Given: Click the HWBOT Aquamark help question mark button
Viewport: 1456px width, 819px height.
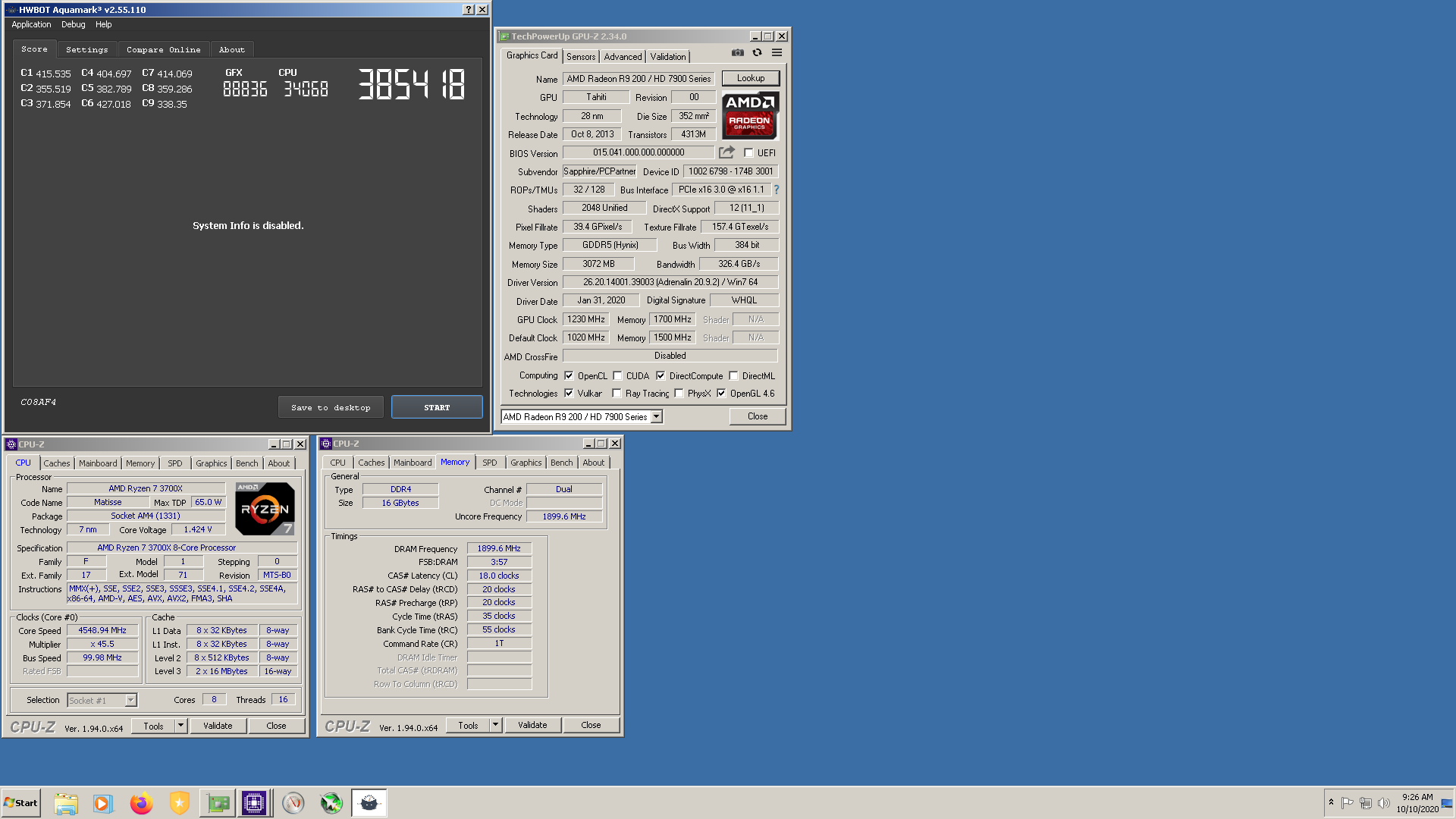Looking at the screenshot, I should tap(468, 10).
